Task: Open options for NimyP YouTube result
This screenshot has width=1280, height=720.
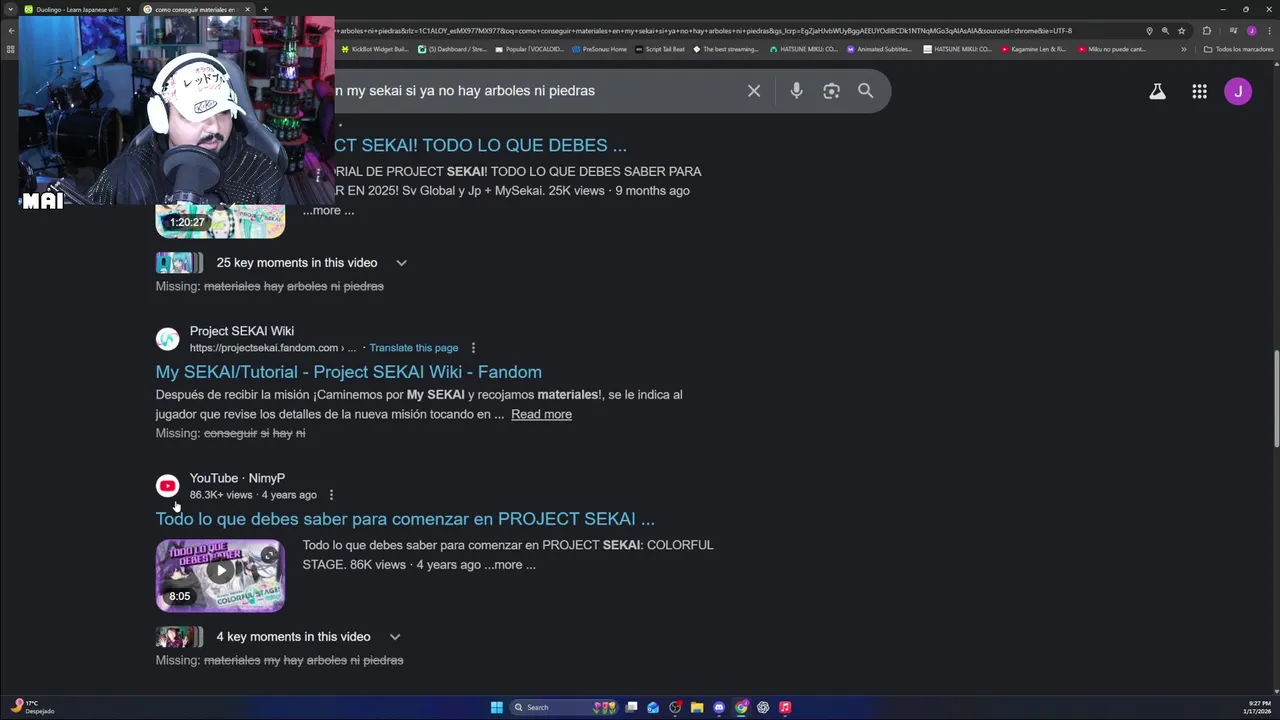Action: [331, 495]
